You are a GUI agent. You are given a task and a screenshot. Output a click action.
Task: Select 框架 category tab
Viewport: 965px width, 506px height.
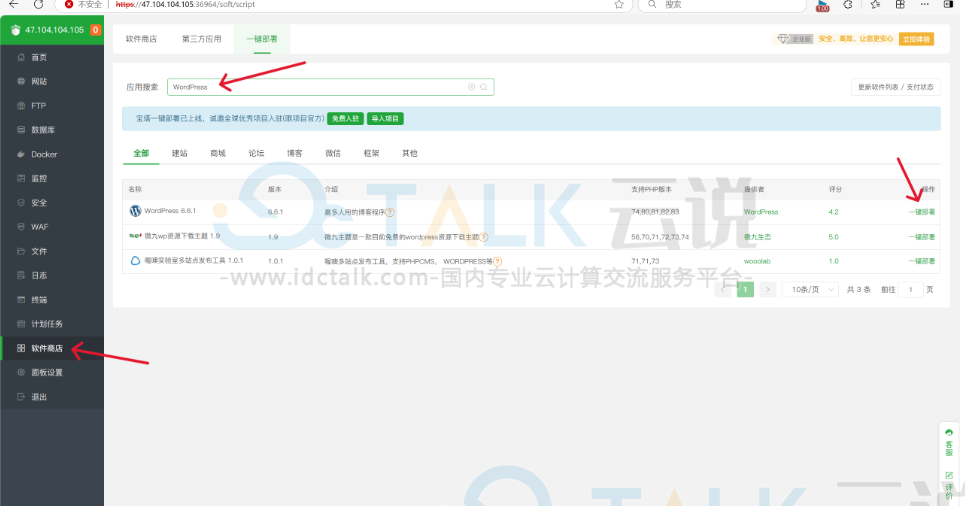371,153
